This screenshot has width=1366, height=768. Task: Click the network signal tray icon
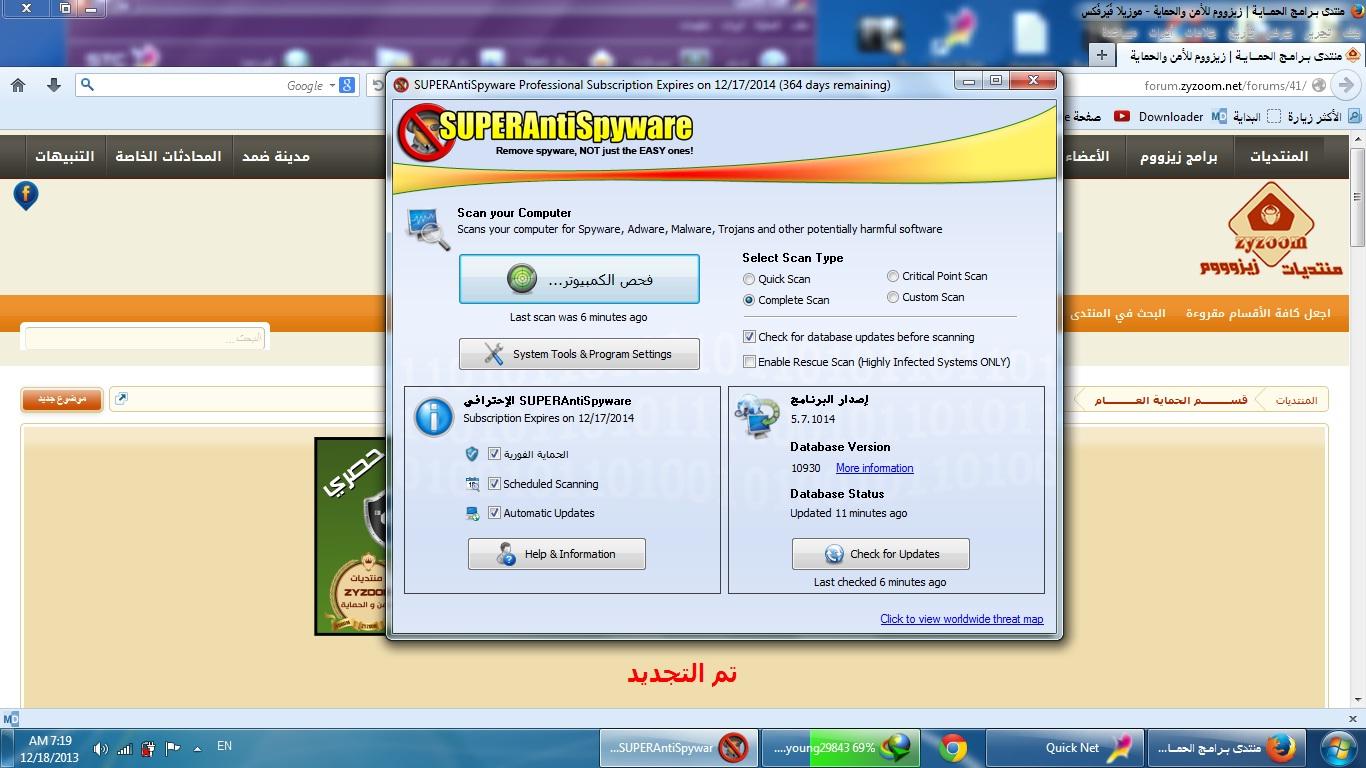click(x=124, y=747)
